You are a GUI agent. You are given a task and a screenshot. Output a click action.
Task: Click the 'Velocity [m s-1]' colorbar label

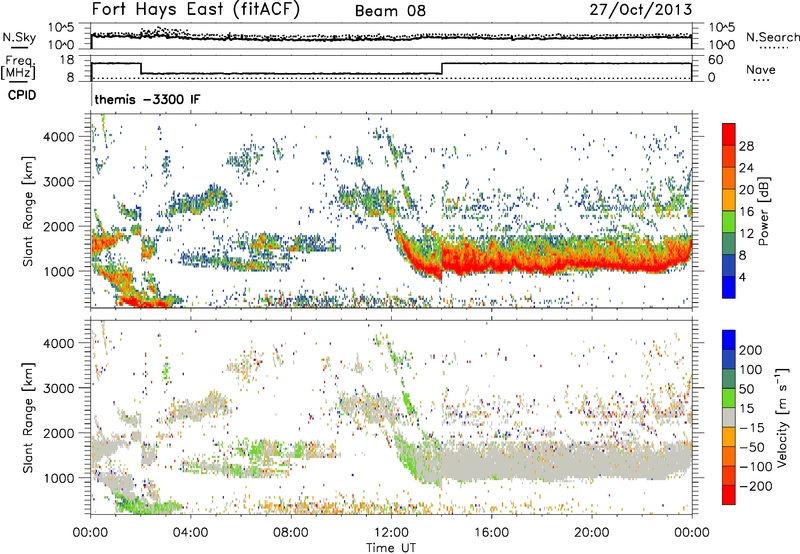[x=781, y=418]
